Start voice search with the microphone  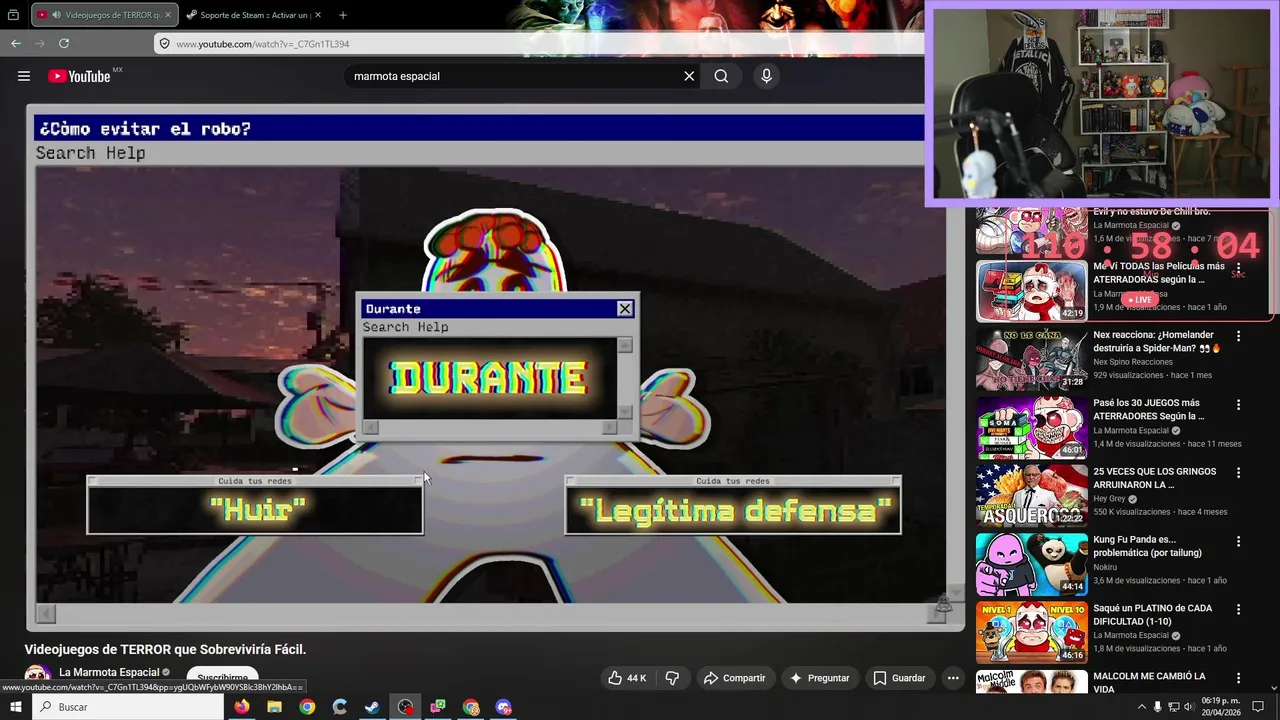767,76
